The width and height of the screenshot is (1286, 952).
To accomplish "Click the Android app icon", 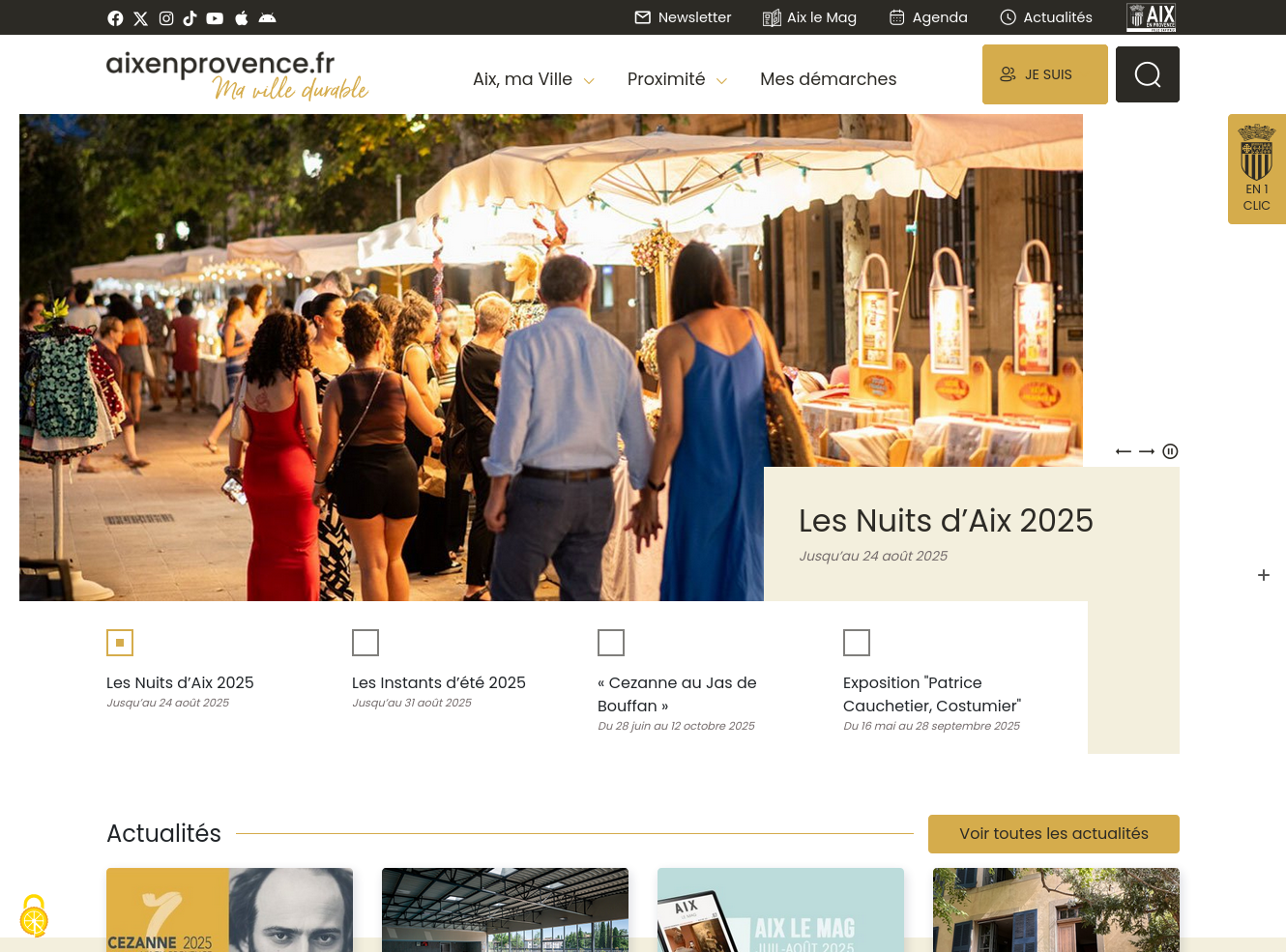I will click(x=268, y=18).
